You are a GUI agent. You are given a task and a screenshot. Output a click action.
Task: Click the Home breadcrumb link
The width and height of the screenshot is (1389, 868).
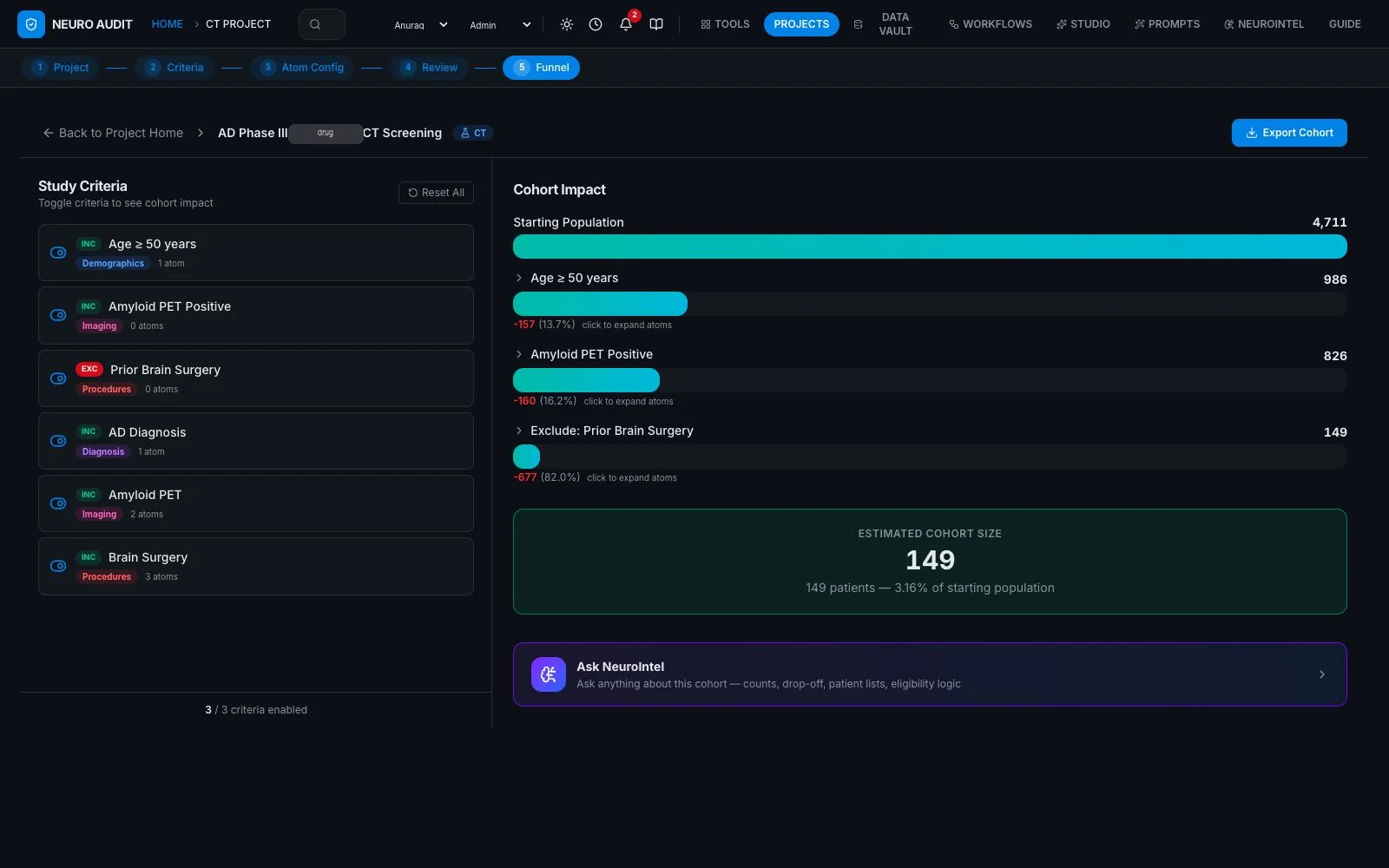(168, 24)
